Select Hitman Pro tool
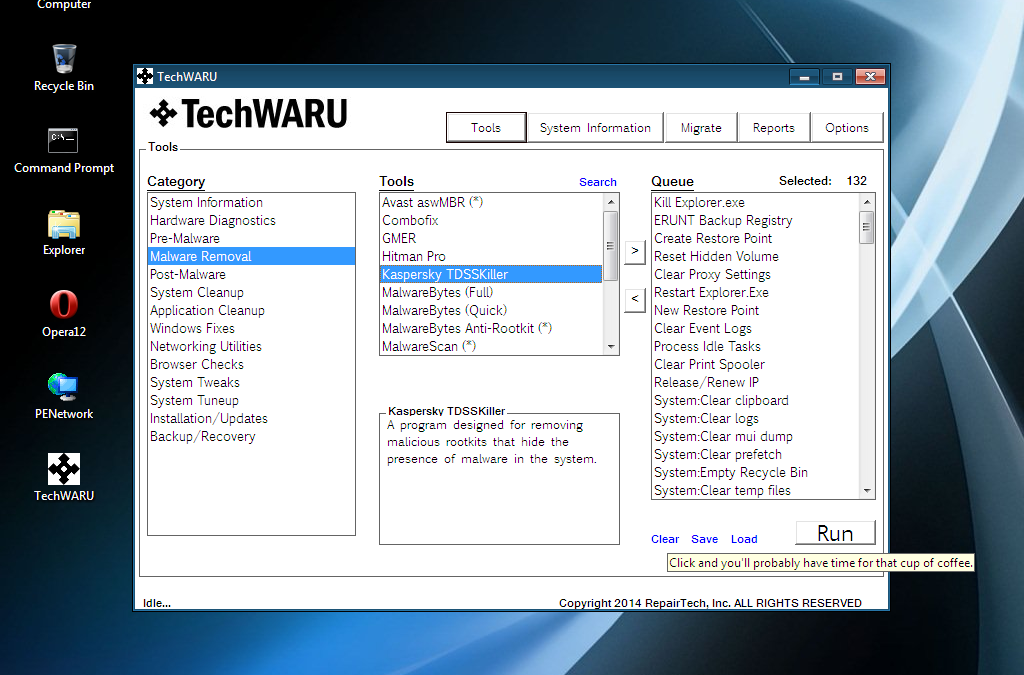This screenshot has width=1024, height=675. pos(491,257)
